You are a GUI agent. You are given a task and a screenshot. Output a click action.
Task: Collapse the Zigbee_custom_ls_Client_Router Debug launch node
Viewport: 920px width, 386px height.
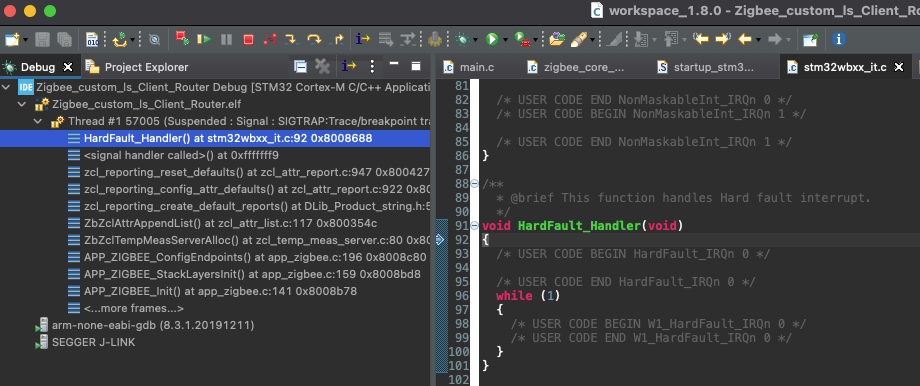(x=6, y=87)
